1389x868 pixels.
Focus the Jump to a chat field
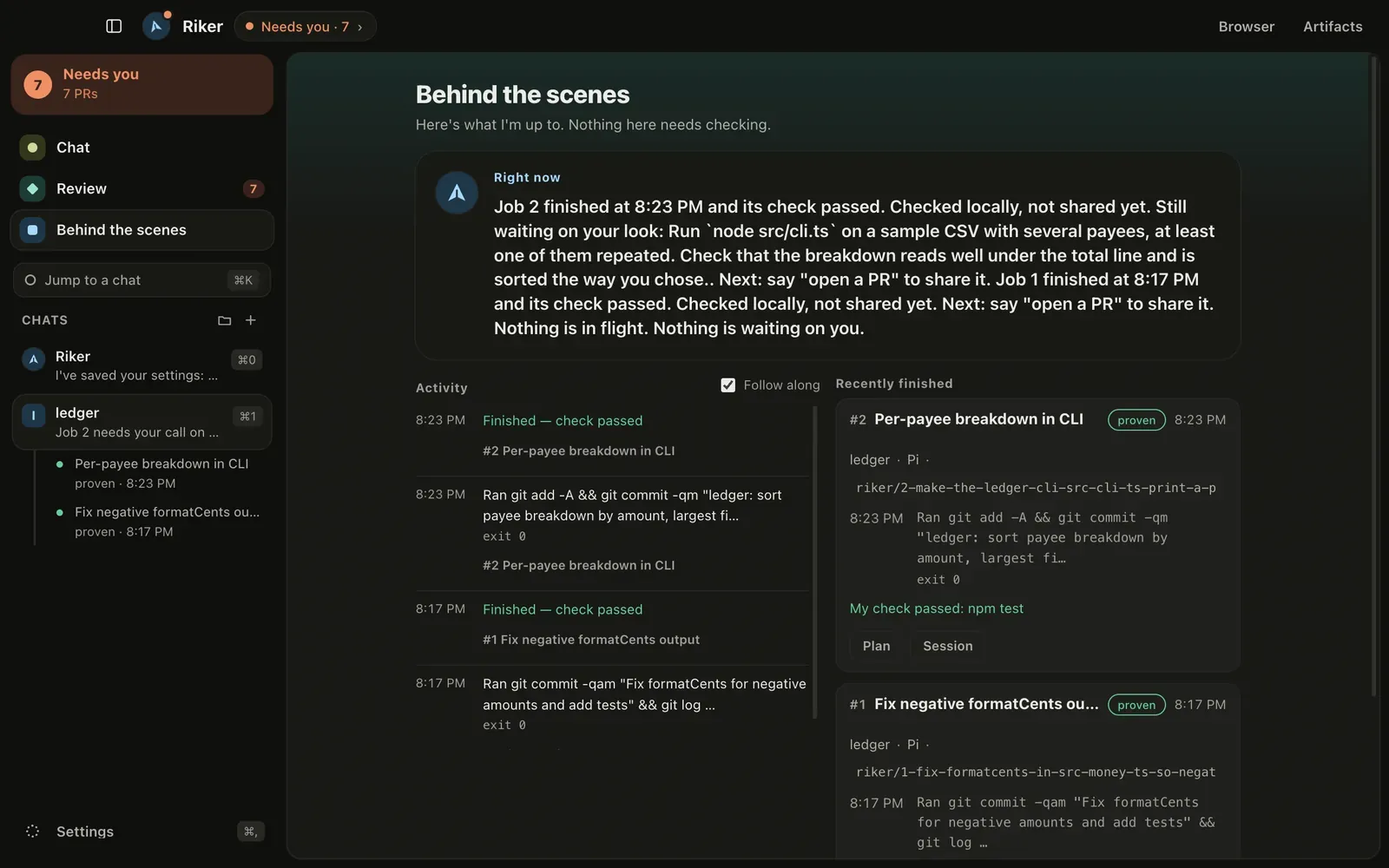click(142, 280)
